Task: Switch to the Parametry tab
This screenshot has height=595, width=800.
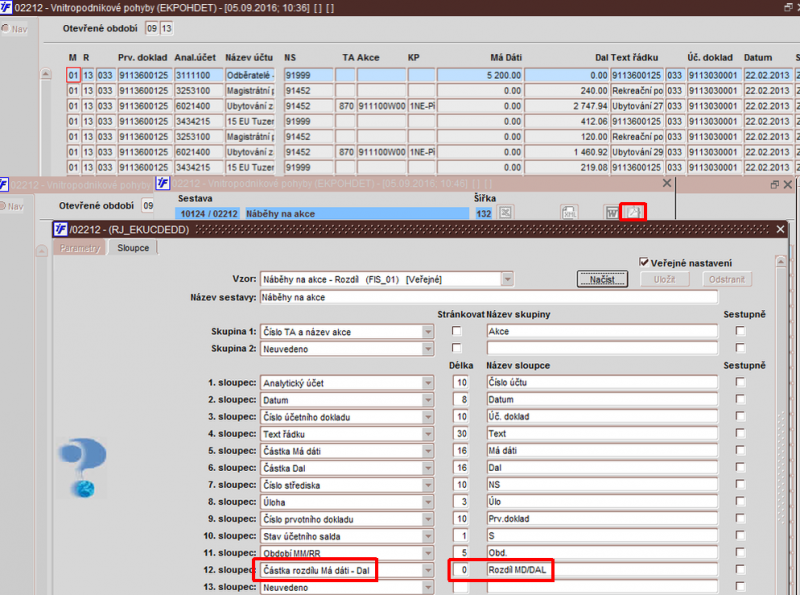Action: pos(80,248)
